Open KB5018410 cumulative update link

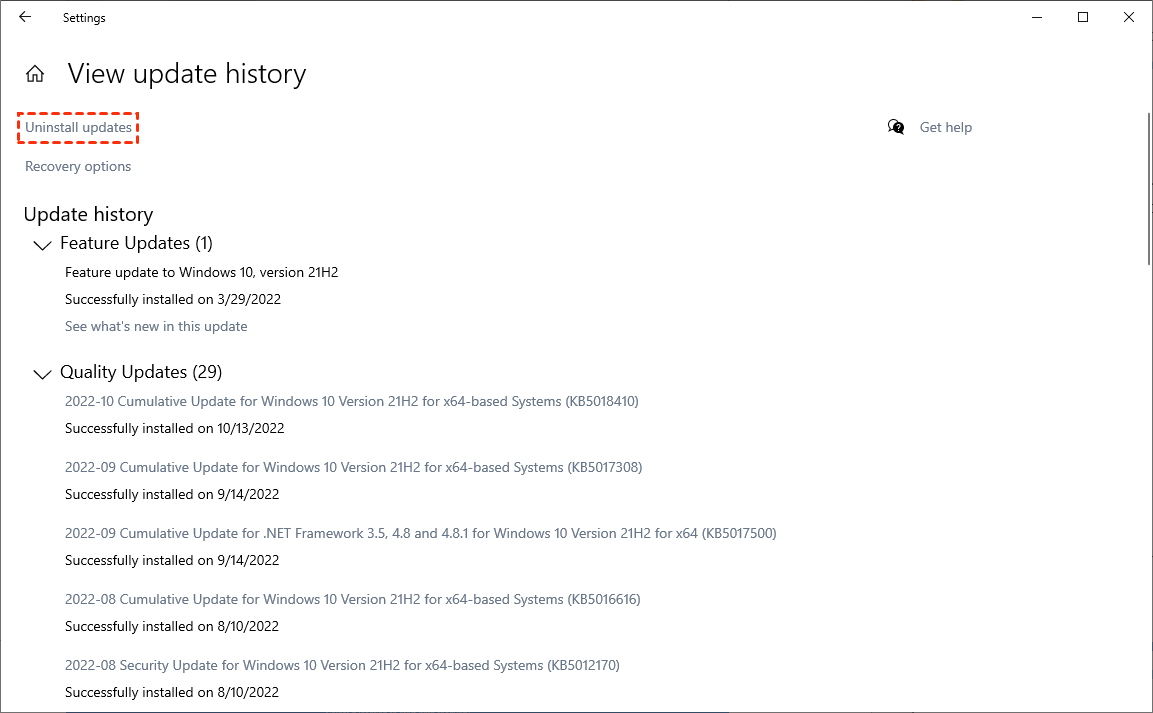point(351,401)
